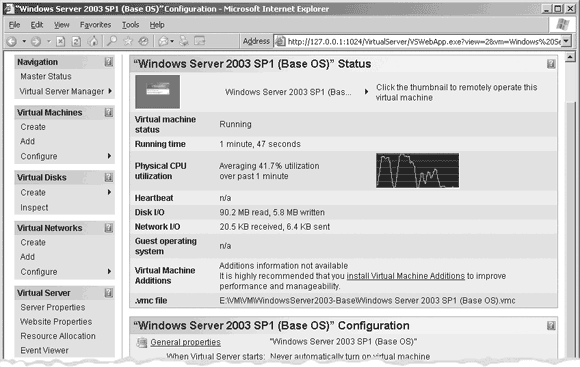
Task: Click the "Running" status value
Action: pos(235,124)
